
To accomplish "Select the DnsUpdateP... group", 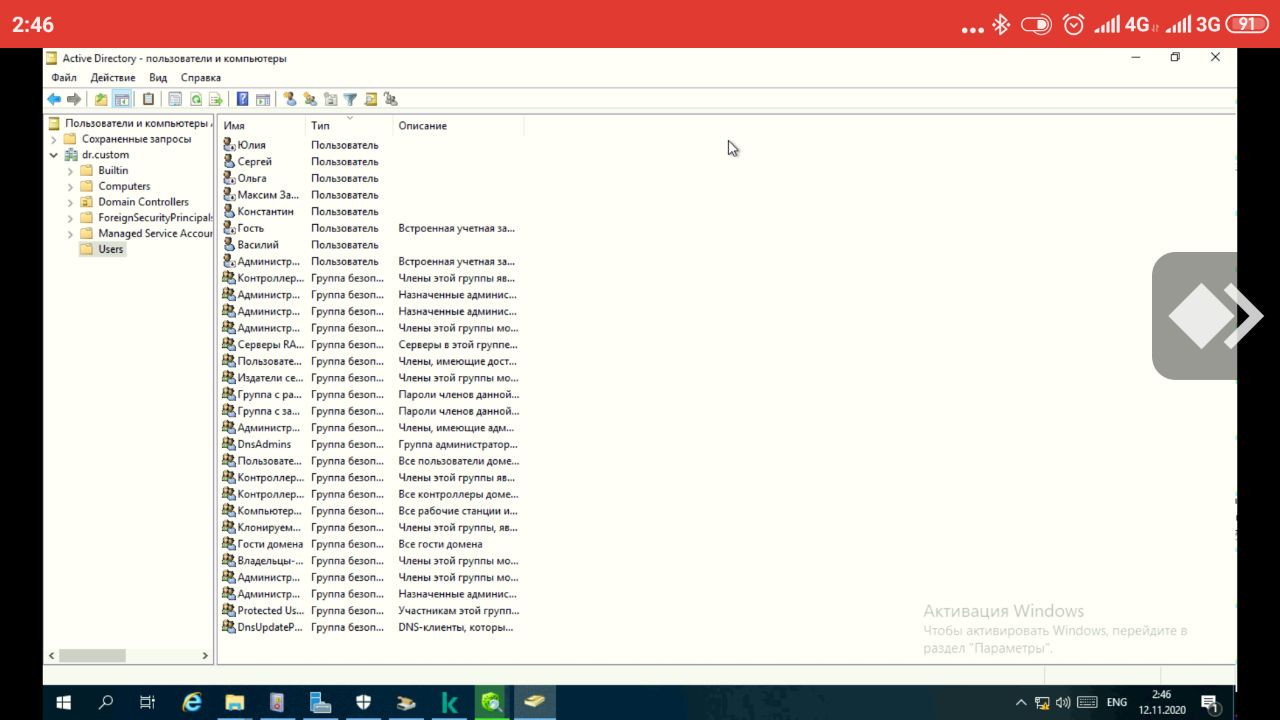I will click(268, 627).
